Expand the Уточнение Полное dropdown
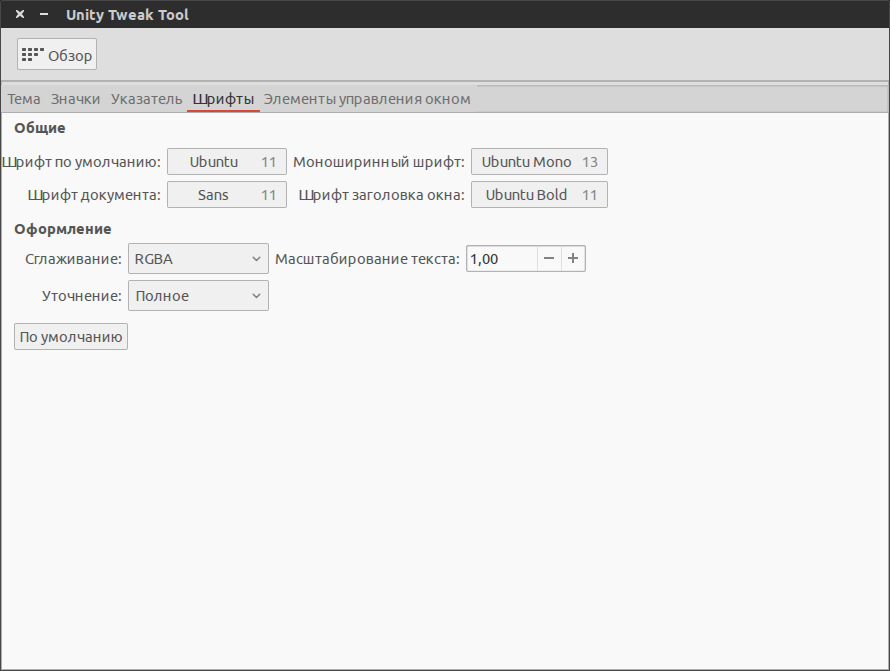This screenshot has width=890, height=671. pos(198,296)
